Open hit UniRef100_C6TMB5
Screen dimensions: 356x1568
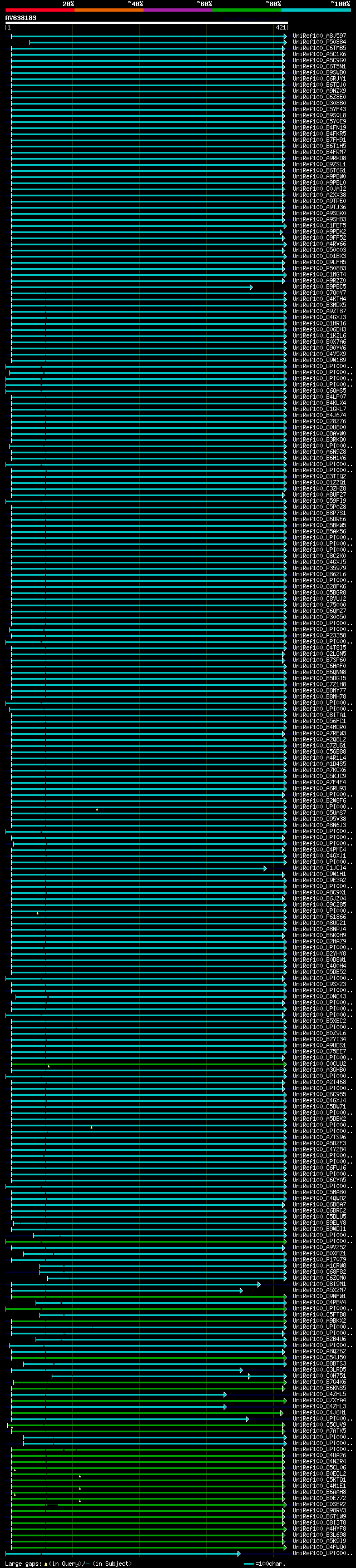319,48
